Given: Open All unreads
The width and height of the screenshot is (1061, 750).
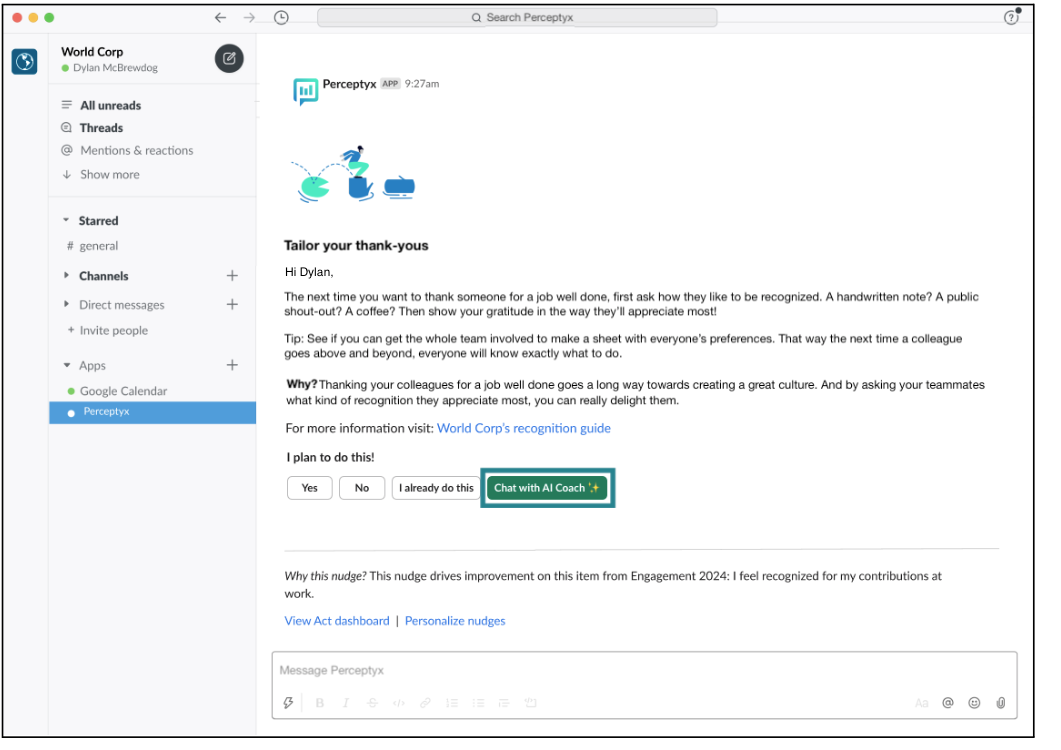Looking at the screenshot, I should point(110,106).
